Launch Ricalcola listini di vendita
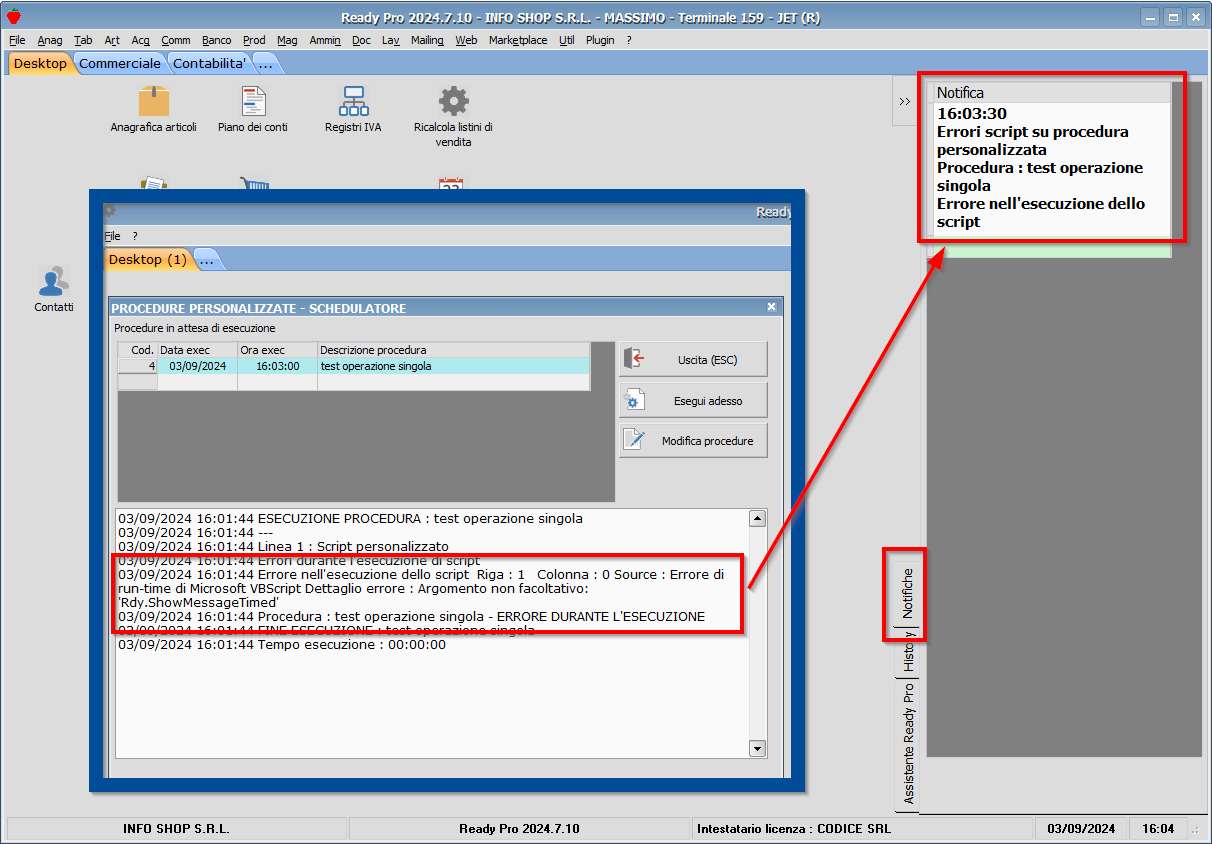The width and height of the screenshot is (1212, 844). point(453,102)
